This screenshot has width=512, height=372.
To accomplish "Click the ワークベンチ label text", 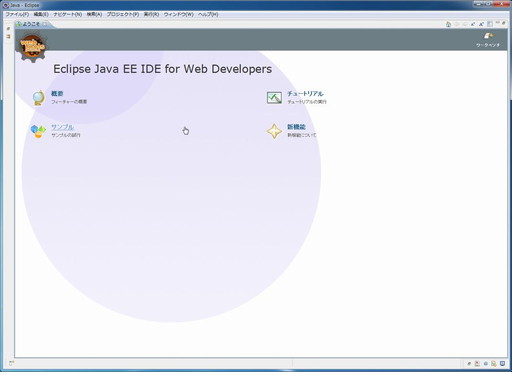I will tap(488, 45).
